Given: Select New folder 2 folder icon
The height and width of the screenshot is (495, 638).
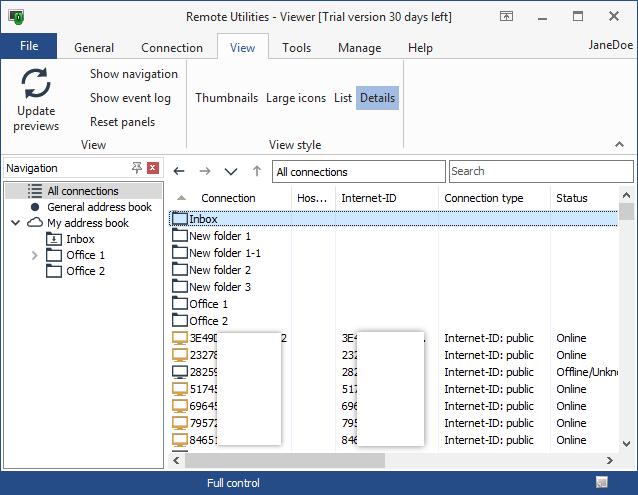Looking at the screenshot, I should tap(179, 270).
